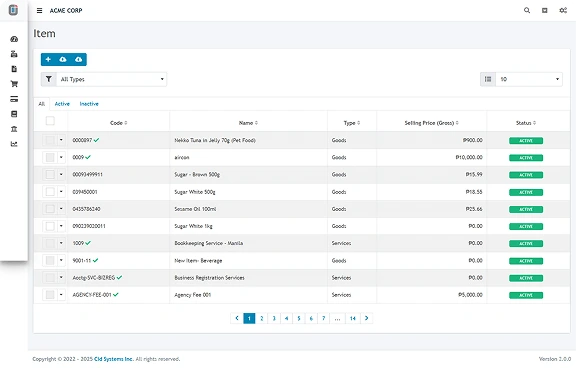Open the dashboard gauge sidebar icon
Image resolution: width=576 pixels, height=368 pixels.
click(x=14, y=39)
